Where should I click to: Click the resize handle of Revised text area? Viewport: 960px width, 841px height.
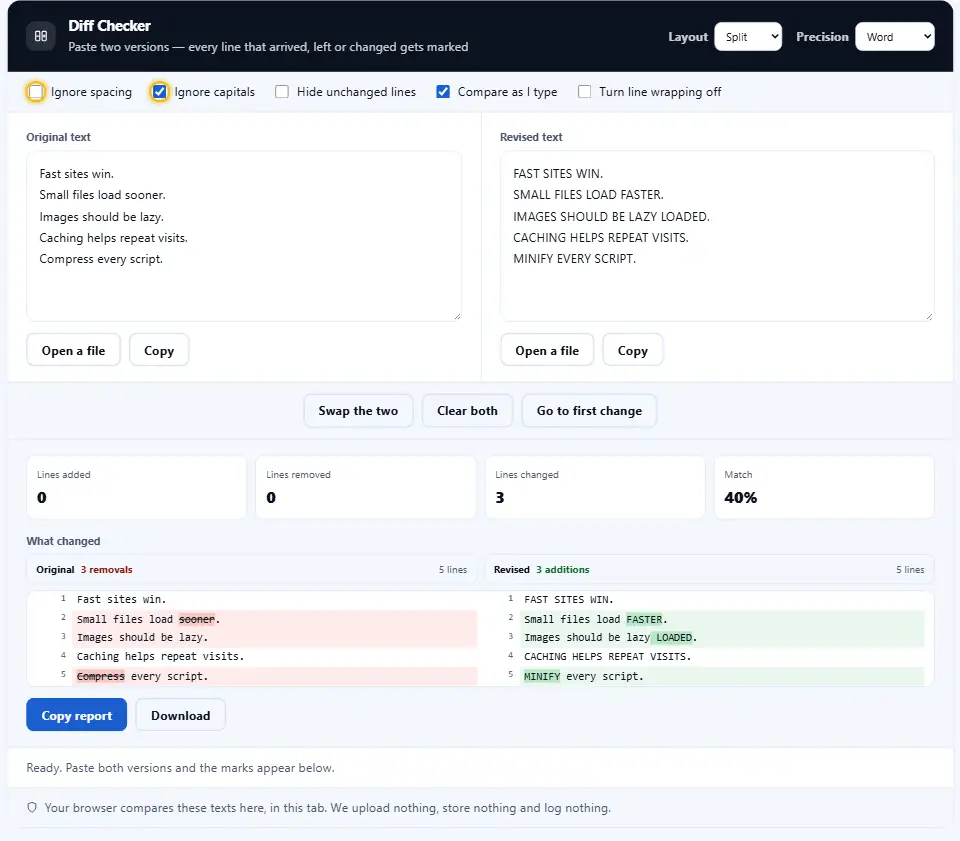tap(929, 316)
